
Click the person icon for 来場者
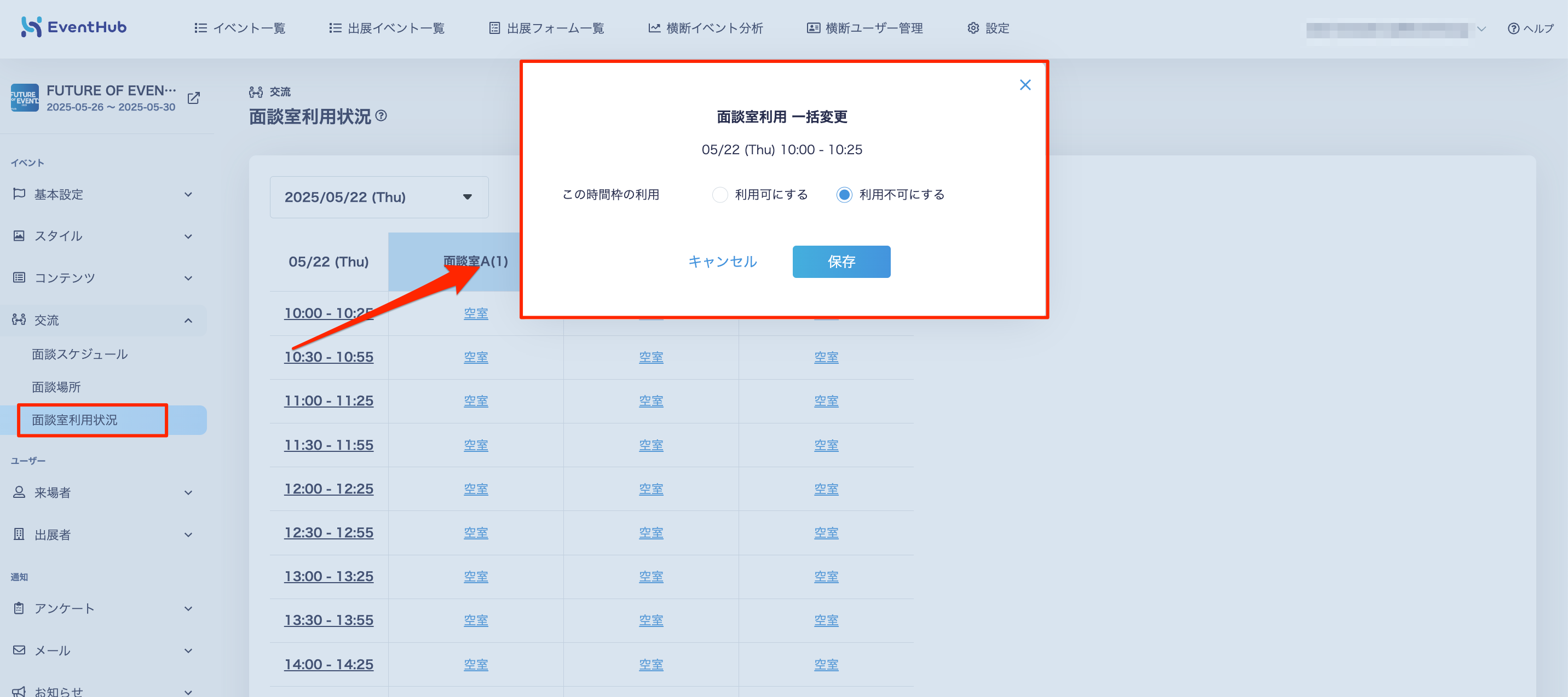[x=19, y=492]
